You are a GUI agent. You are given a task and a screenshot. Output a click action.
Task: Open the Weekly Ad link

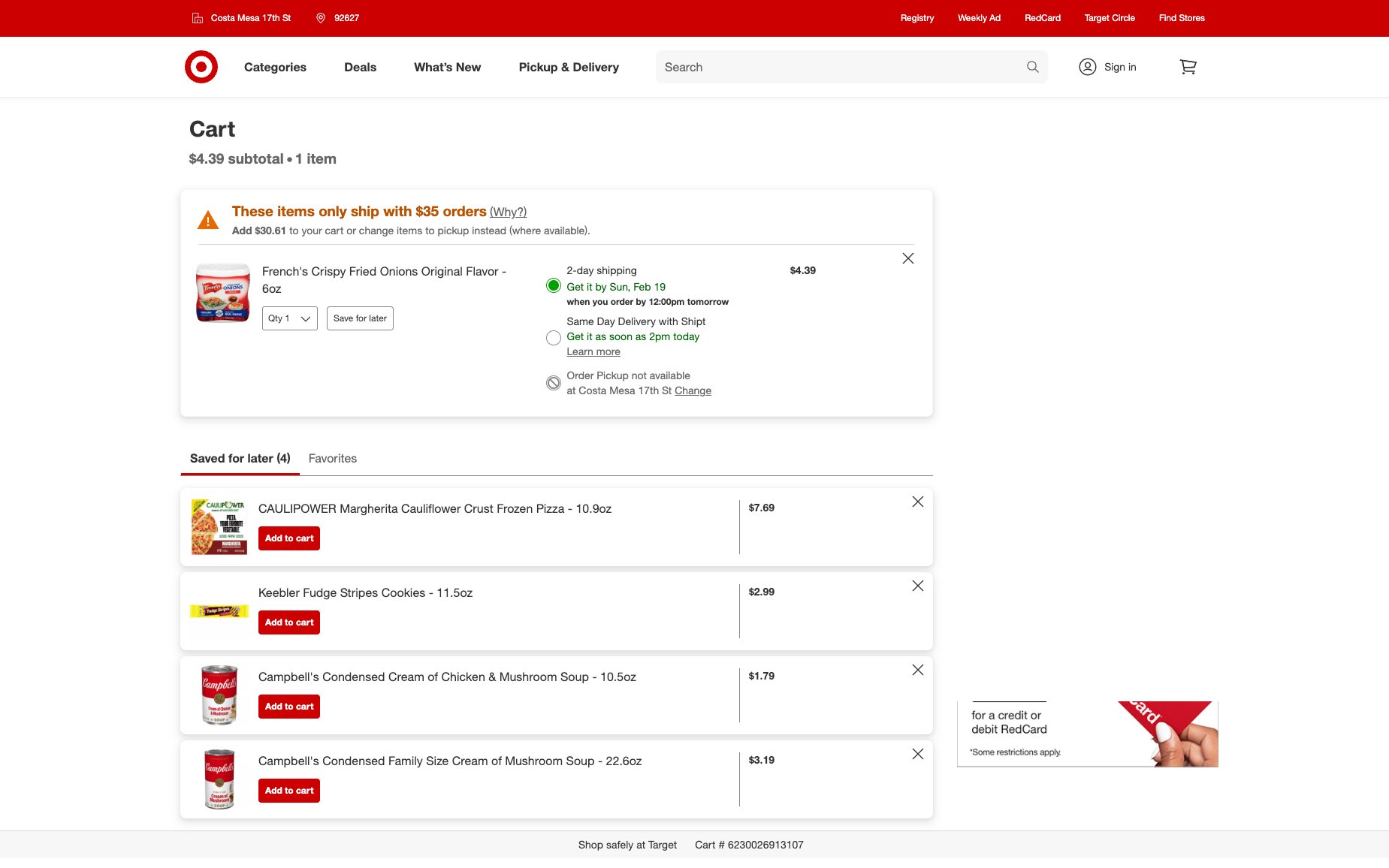(x=979, y=18)
